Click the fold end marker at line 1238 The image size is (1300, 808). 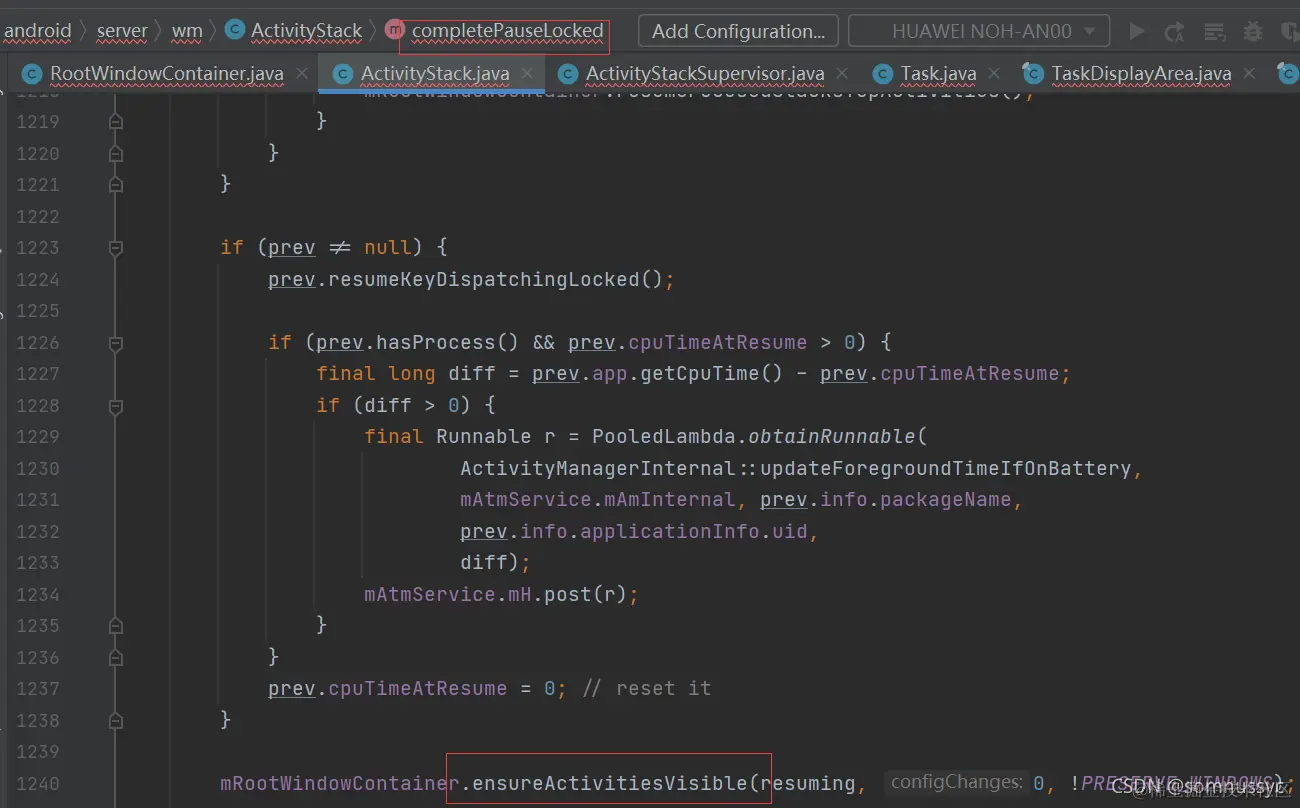[116, 720]
